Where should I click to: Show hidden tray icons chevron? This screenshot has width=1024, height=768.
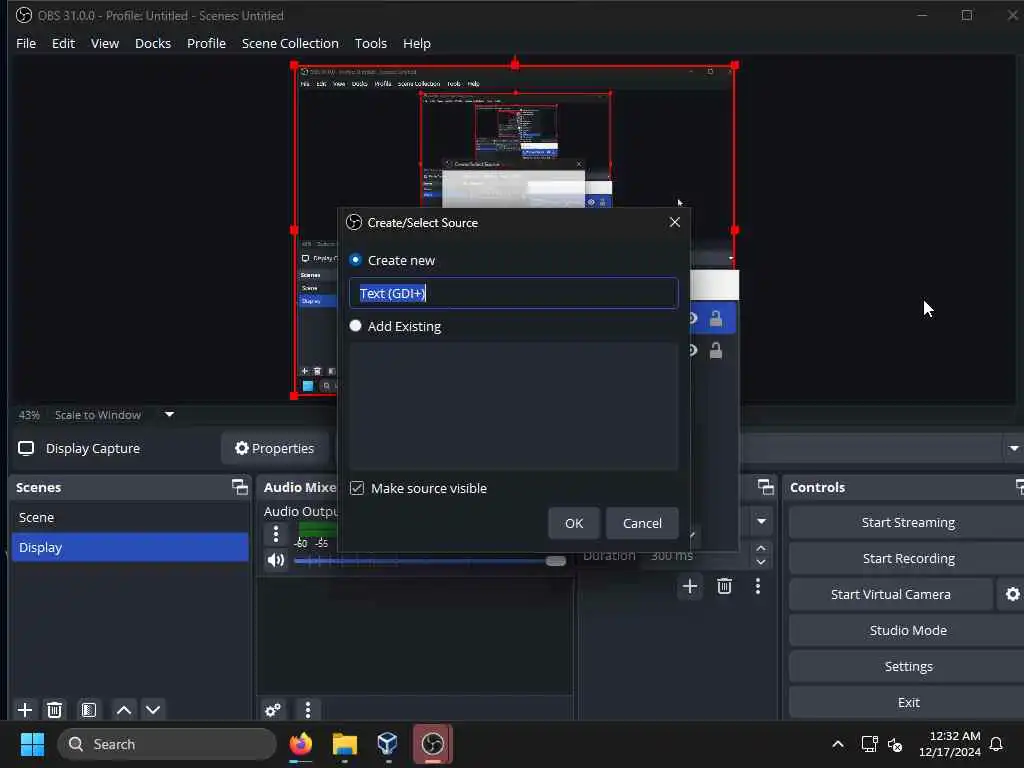coord(838,744)
